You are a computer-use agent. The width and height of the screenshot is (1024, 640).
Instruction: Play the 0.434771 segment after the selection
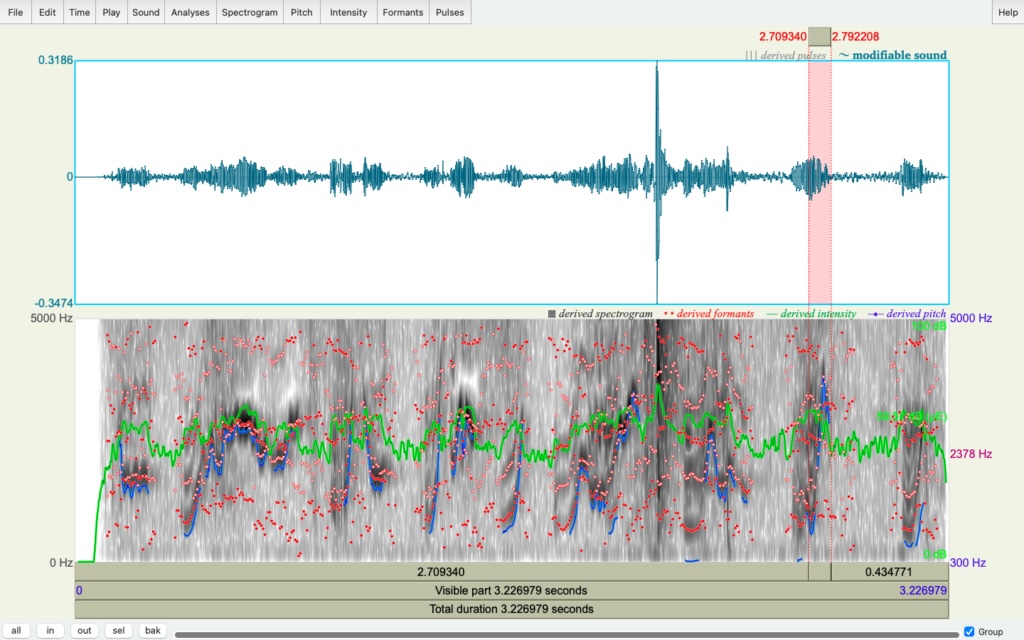coord(889,572)
